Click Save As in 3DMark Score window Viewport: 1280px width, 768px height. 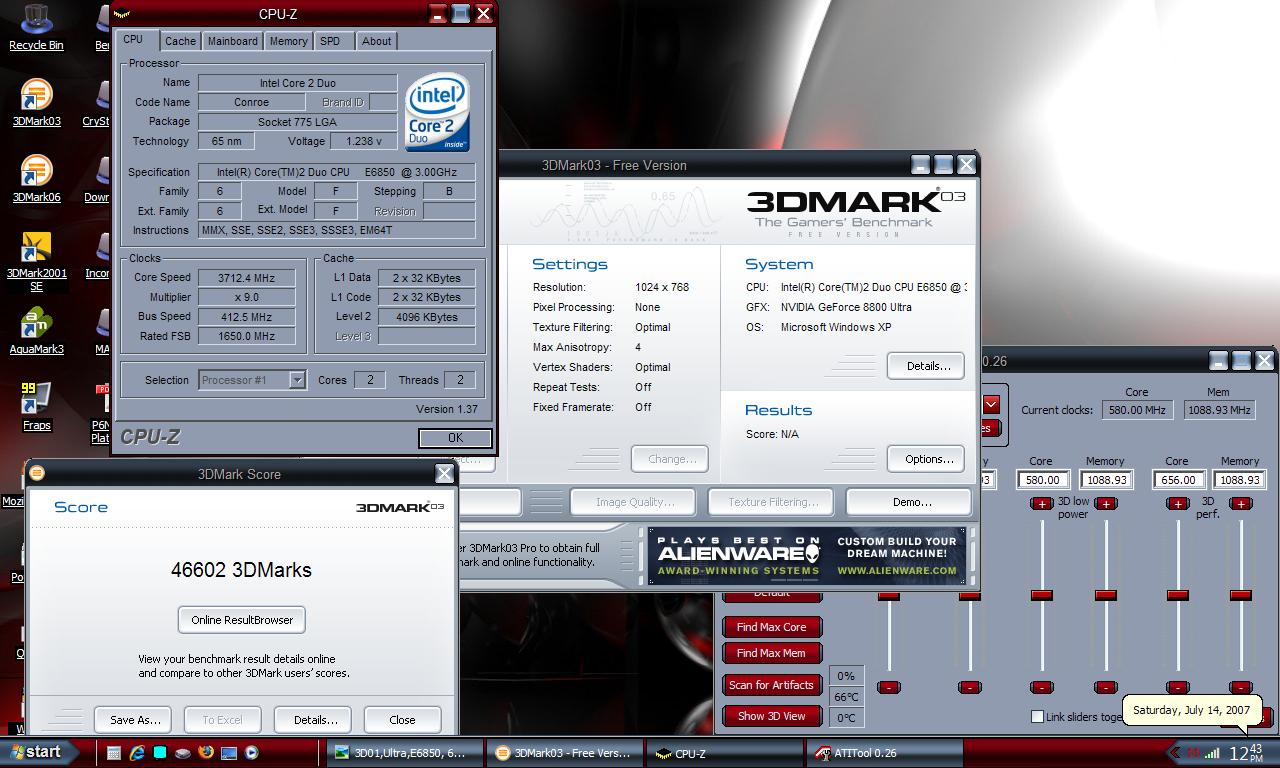(135, 720)
